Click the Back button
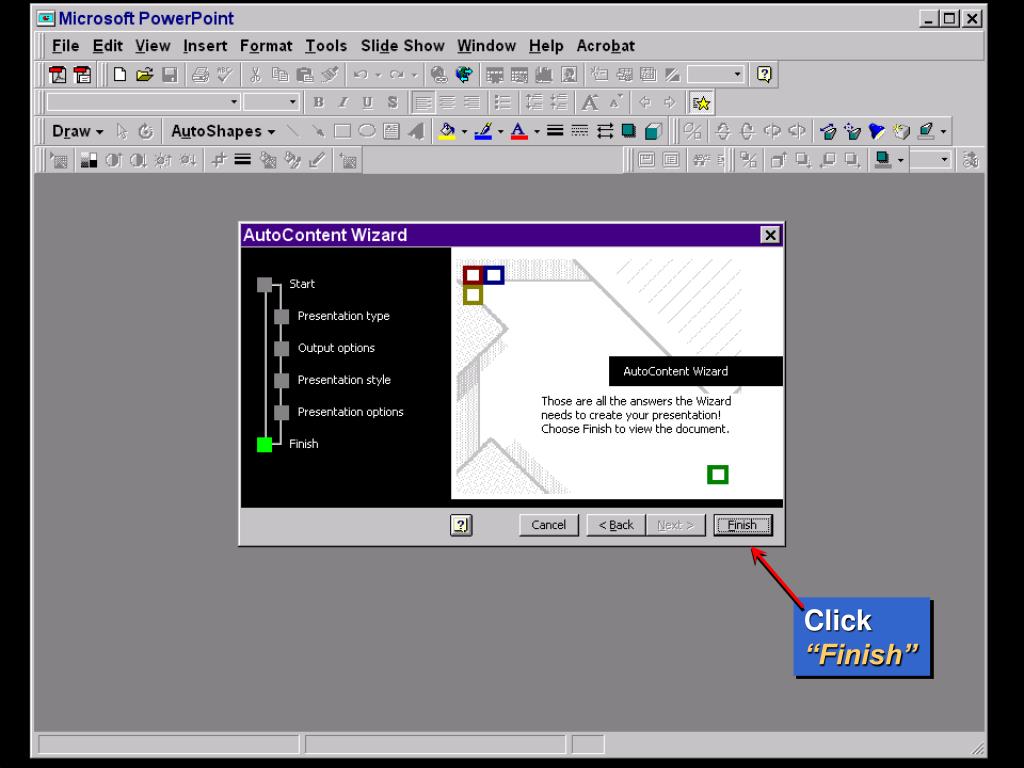The image size is (1024, 768). point(616,525)
